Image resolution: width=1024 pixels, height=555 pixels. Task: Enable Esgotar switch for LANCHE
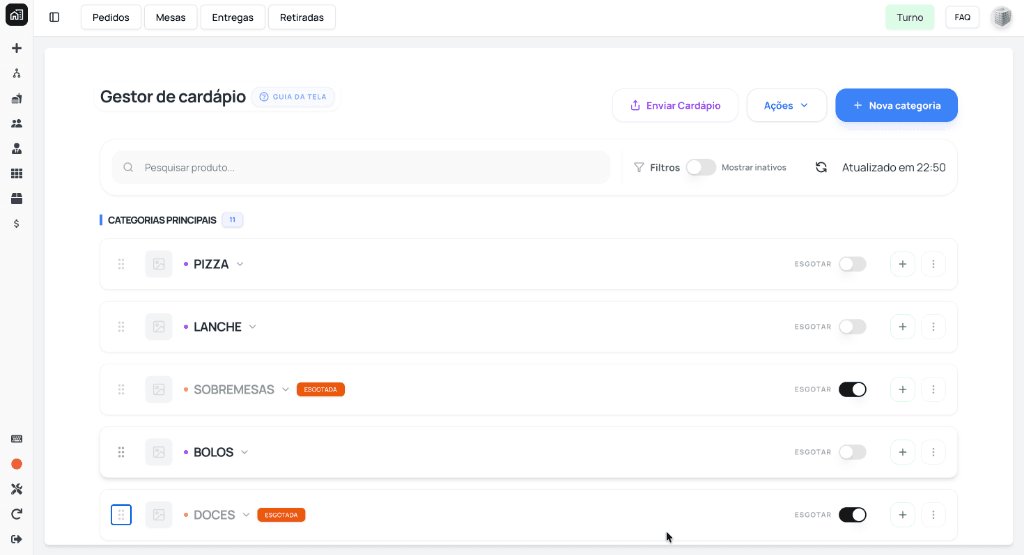click(x=852, y=326)
